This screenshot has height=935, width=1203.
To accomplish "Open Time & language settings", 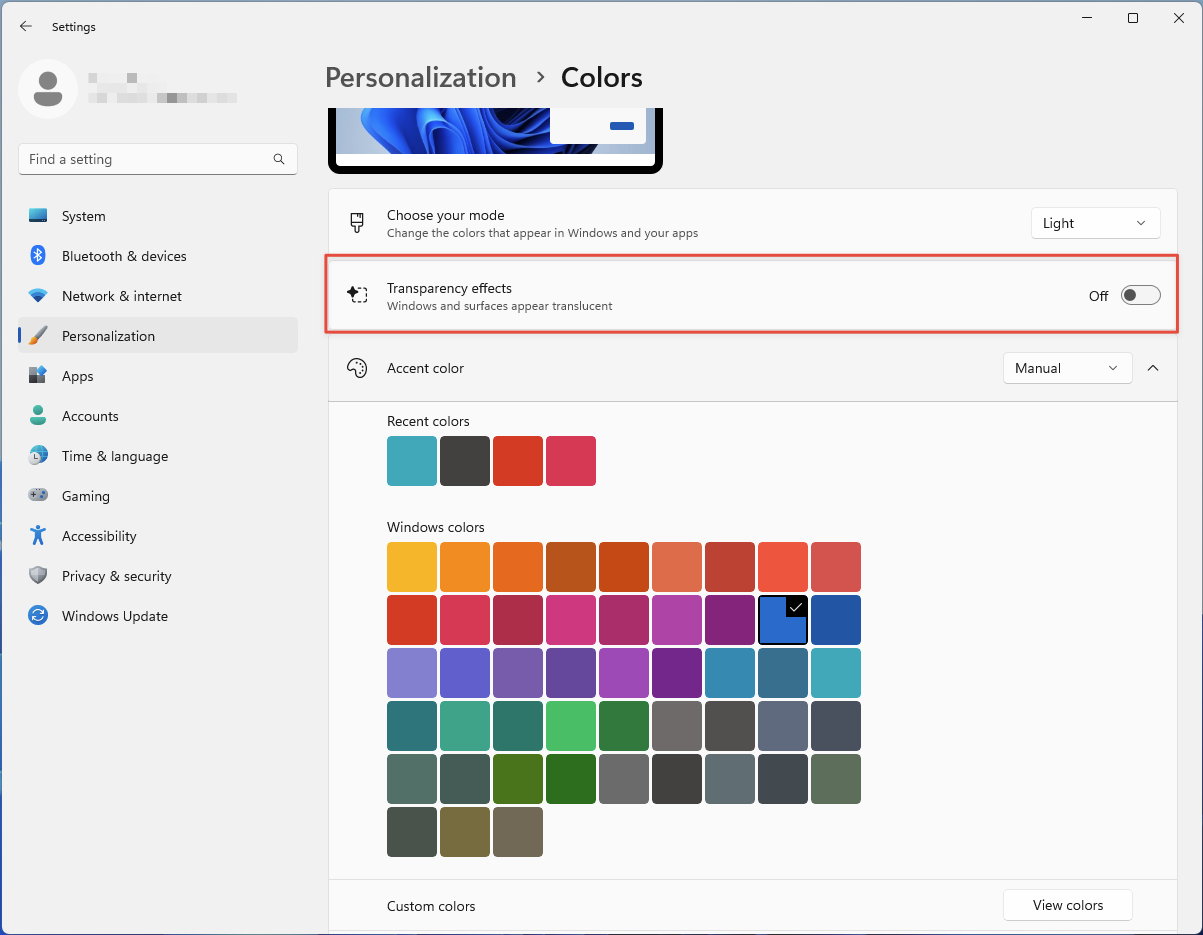I will coord(158,456).
